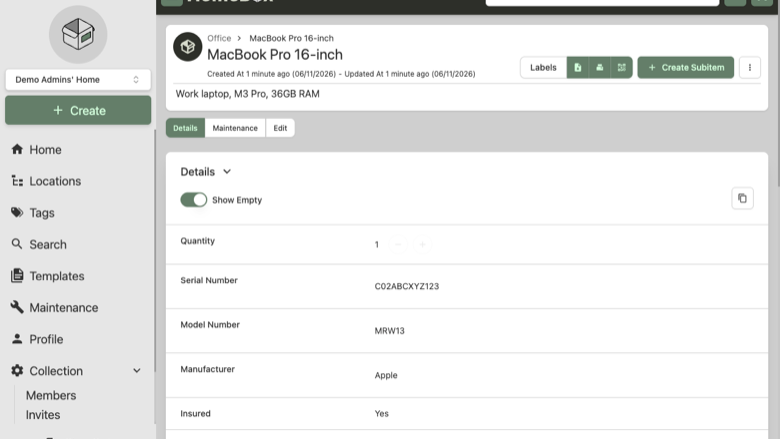Viewport: 780px width, 439px height.
Task: Click the MacBook Pro 16-inch breadcrumb
Action: pyautogui.click(x=292, y=38)
